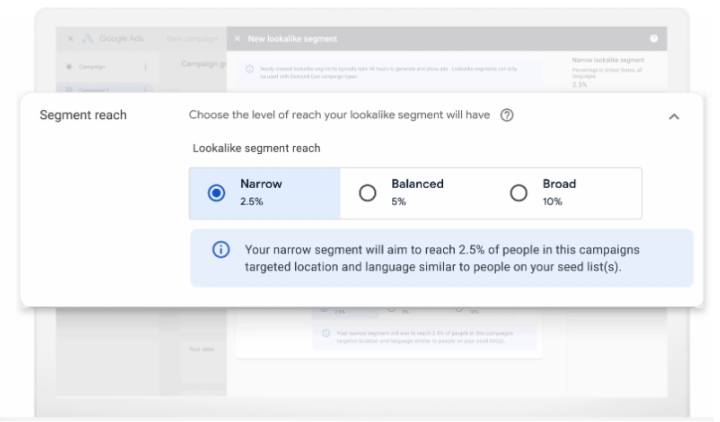720x422 pixels.
Task: Close the New lookalike segment panel
Action: pyautogui.click(x=237, y=39)
